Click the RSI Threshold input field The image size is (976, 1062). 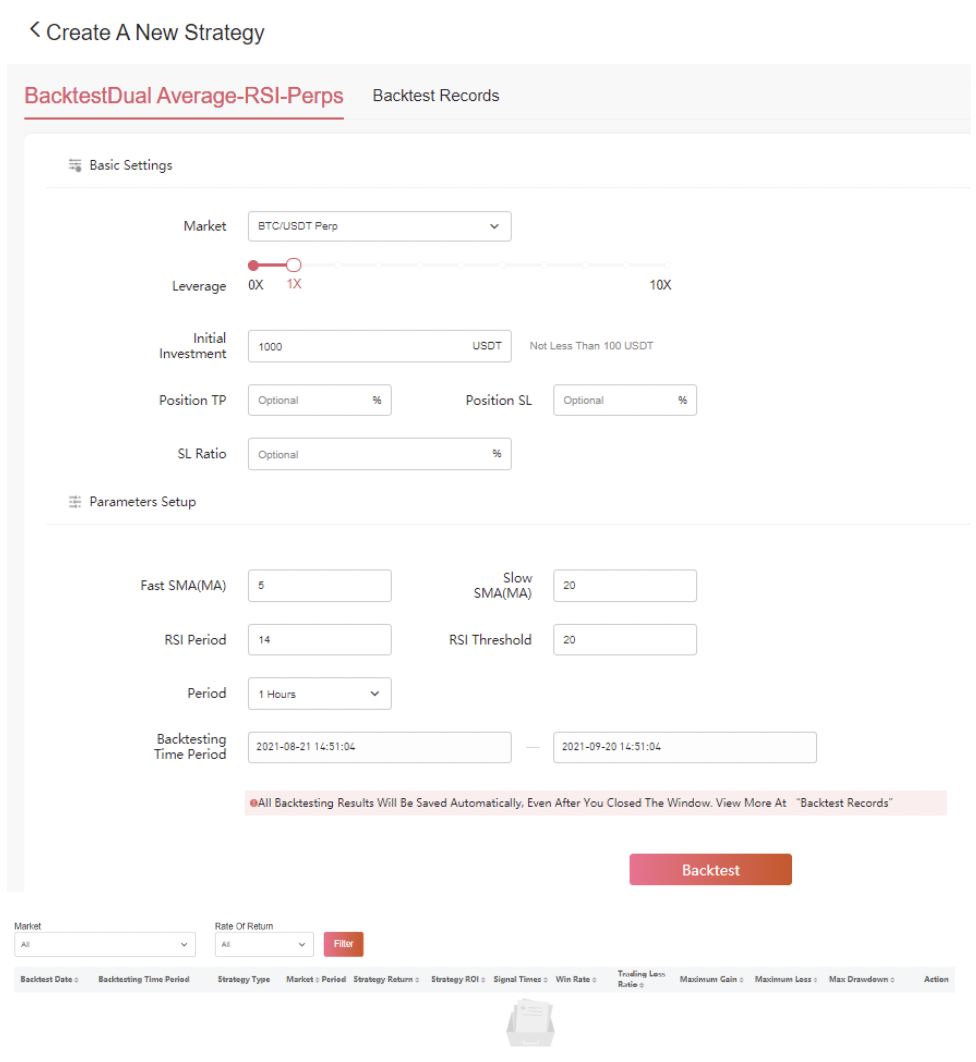click(624, 640)
